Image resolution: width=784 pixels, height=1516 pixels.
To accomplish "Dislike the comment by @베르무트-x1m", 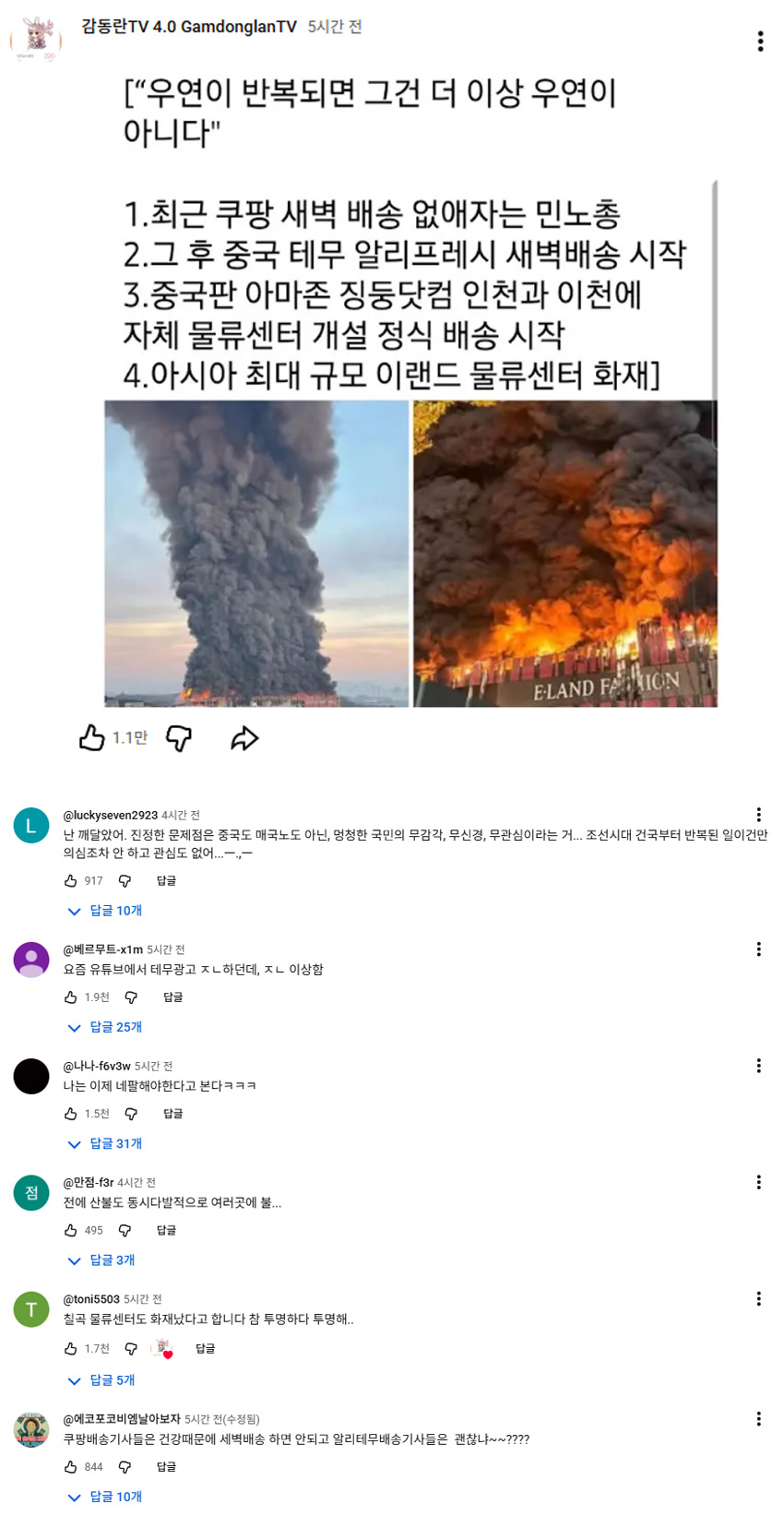I will click(131, 997).
